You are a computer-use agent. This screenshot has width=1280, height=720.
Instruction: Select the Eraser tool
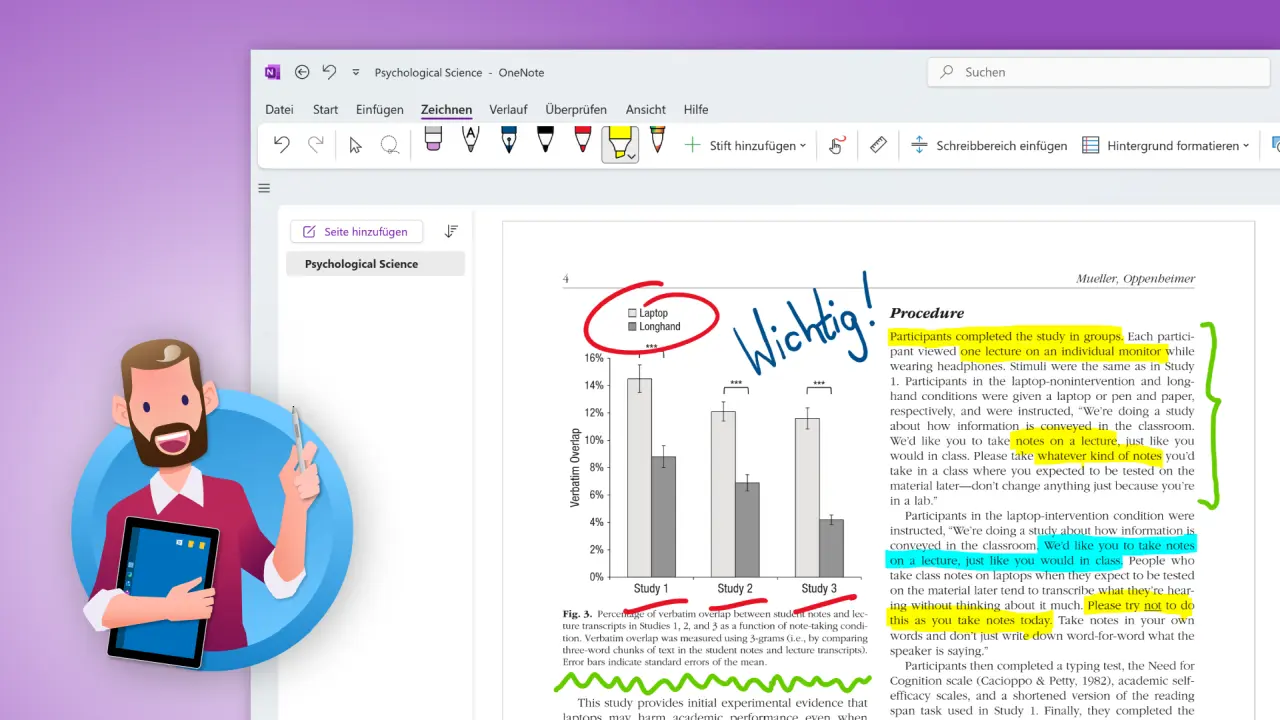coord(432,144)
